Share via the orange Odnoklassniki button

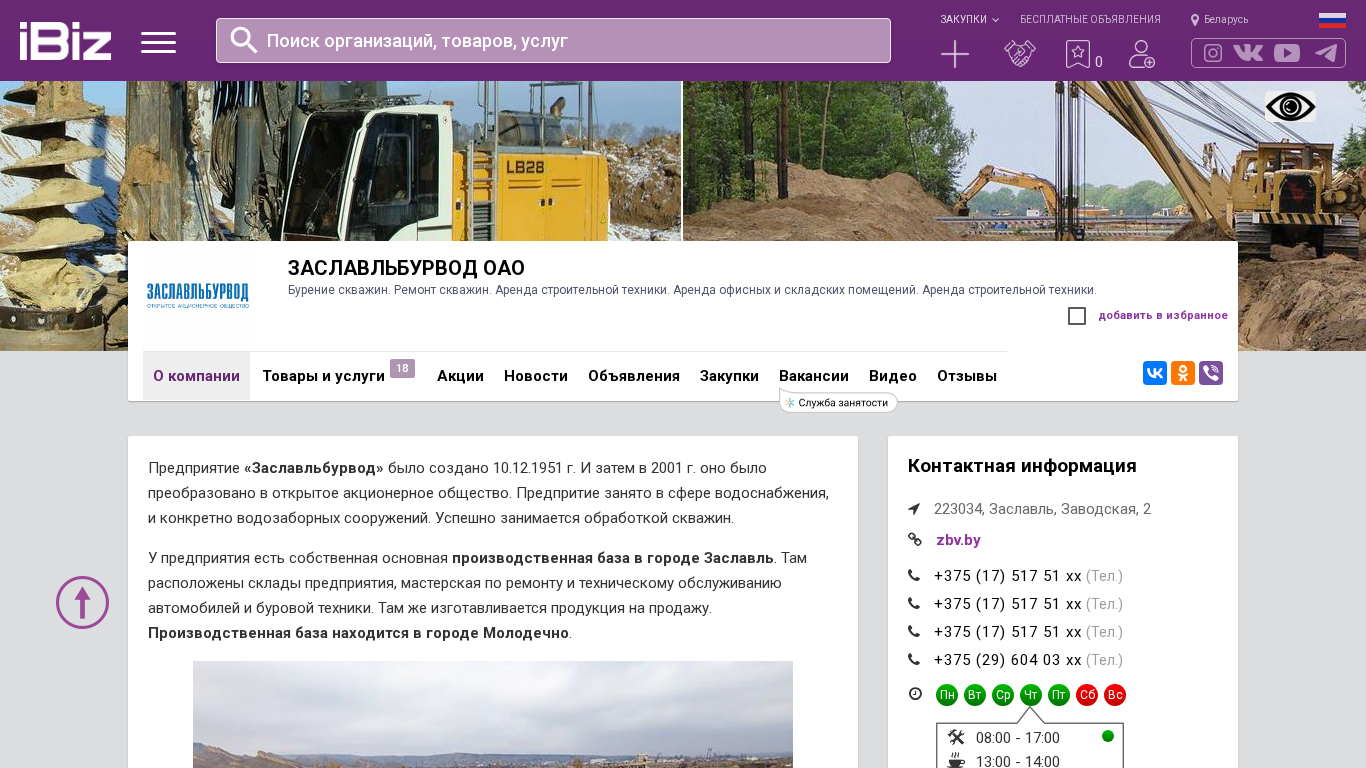1183,373
